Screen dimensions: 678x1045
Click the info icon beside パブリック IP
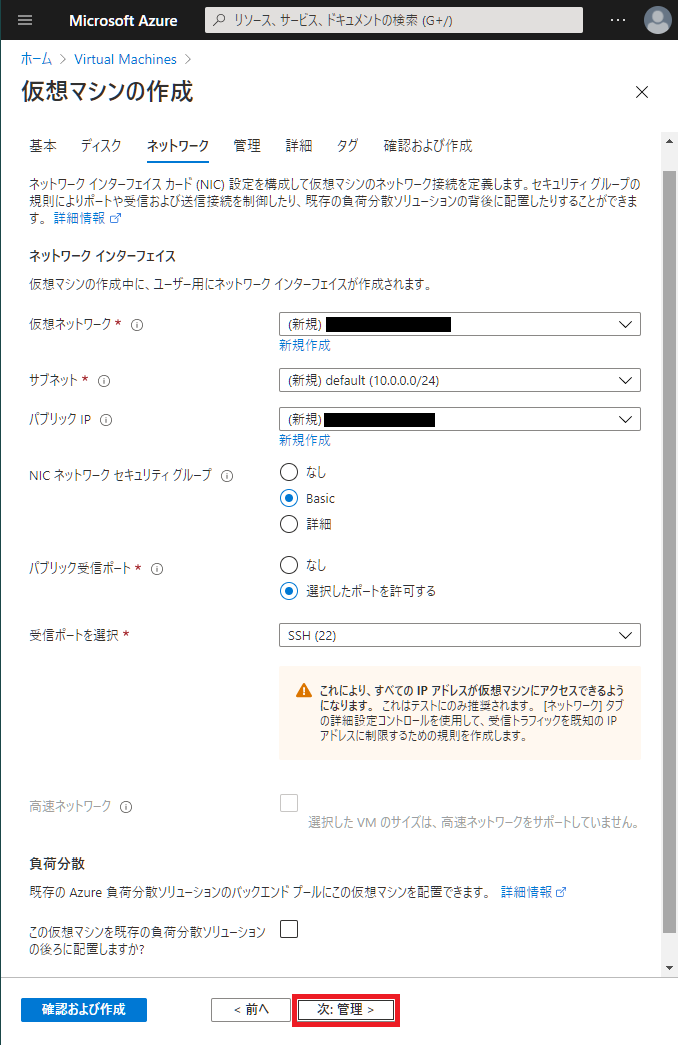coord(106,420)
